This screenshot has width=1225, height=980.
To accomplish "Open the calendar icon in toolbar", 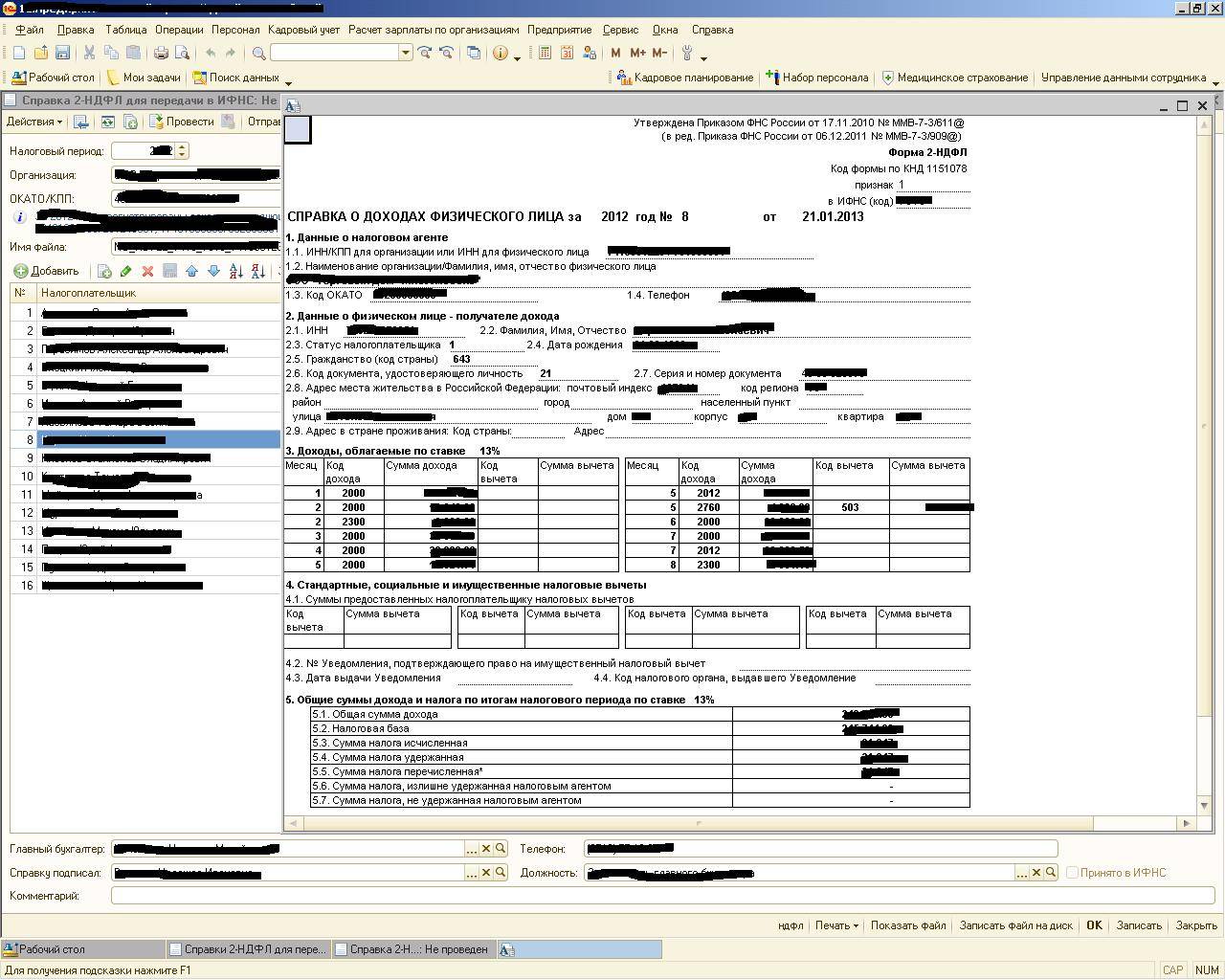I will (x=567, y=53).
